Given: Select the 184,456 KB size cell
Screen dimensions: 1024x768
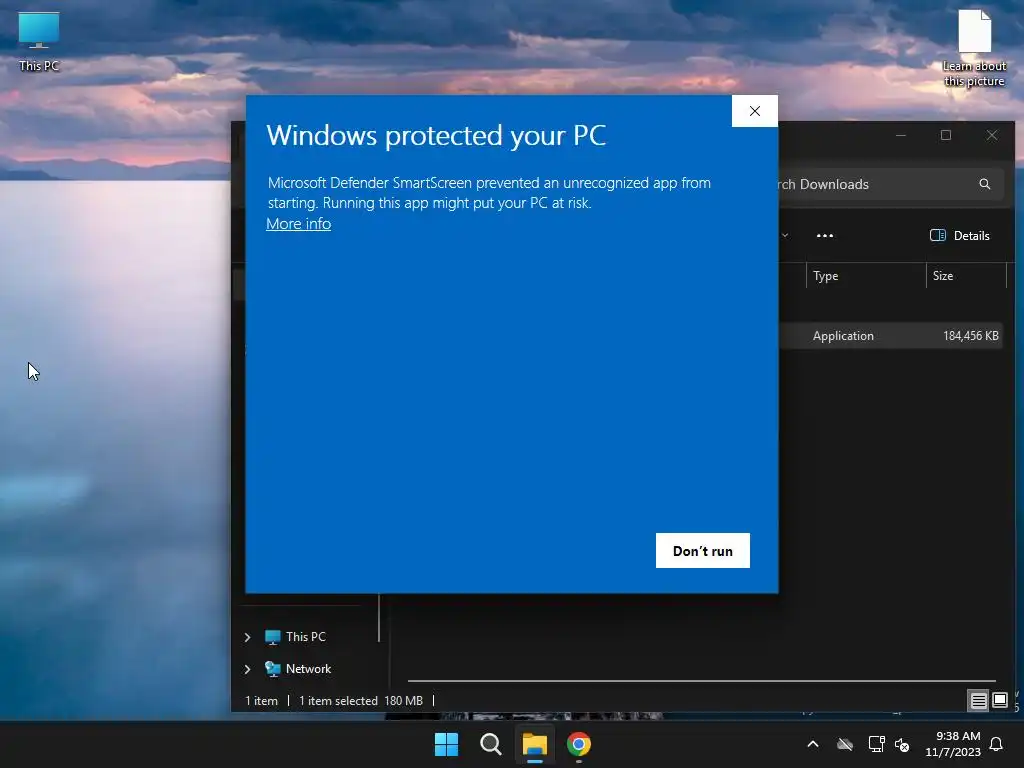Looking at the screenshot, I should point(970,336).
